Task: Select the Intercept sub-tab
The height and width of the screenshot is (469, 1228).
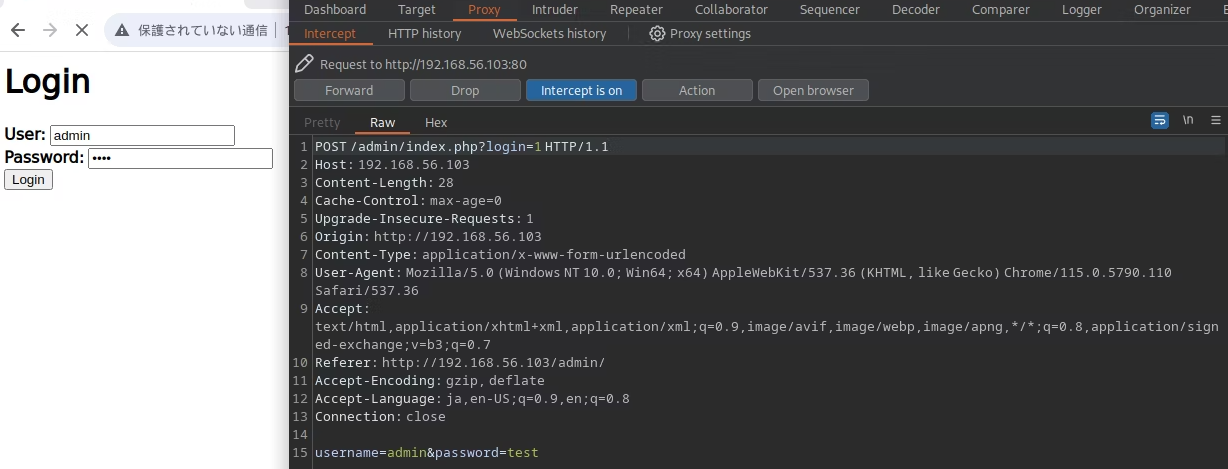Action: 330,34
